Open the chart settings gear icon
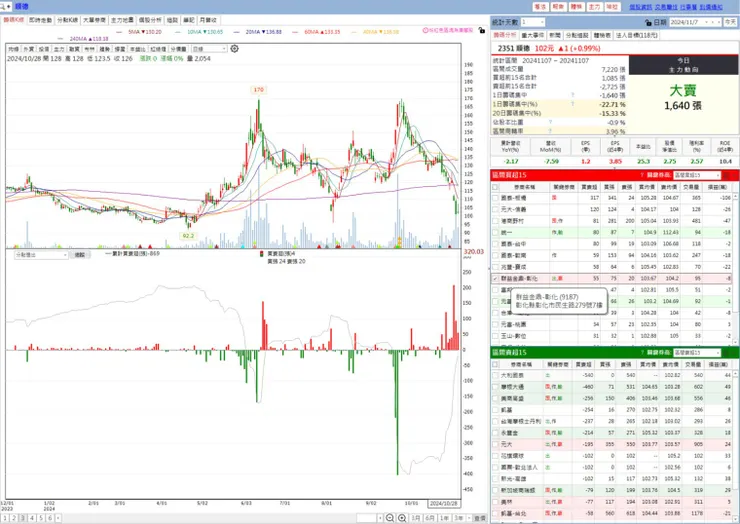 (235, 49)
